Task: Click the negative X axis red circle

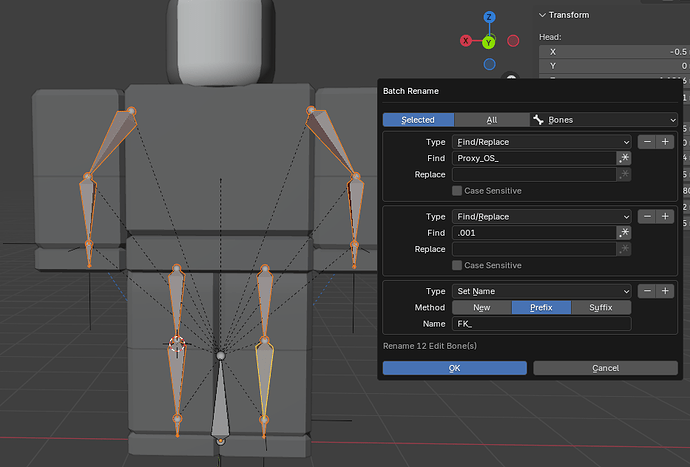Action: tap(513, 41)
